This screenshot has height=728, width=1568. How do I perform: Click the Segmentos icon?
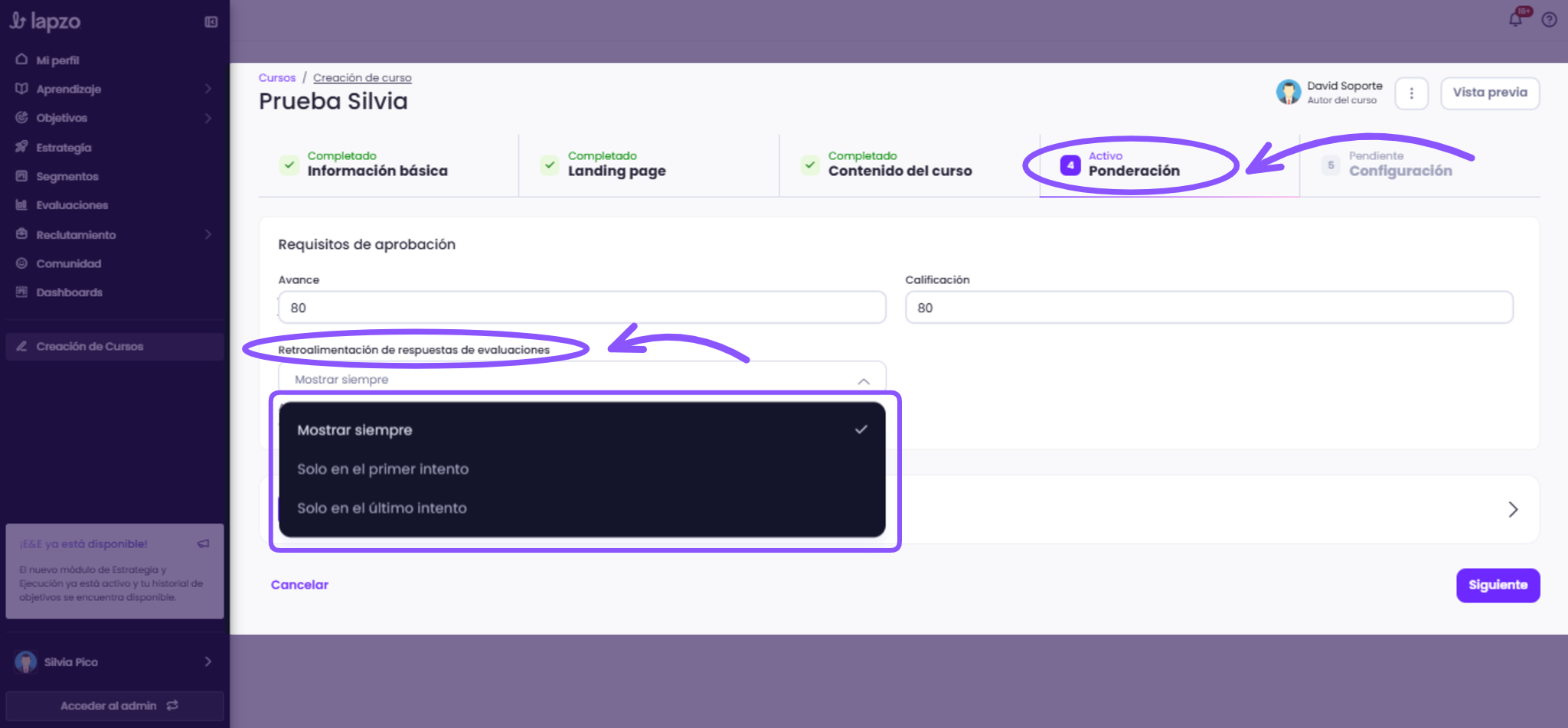click(x=21, y=176)
